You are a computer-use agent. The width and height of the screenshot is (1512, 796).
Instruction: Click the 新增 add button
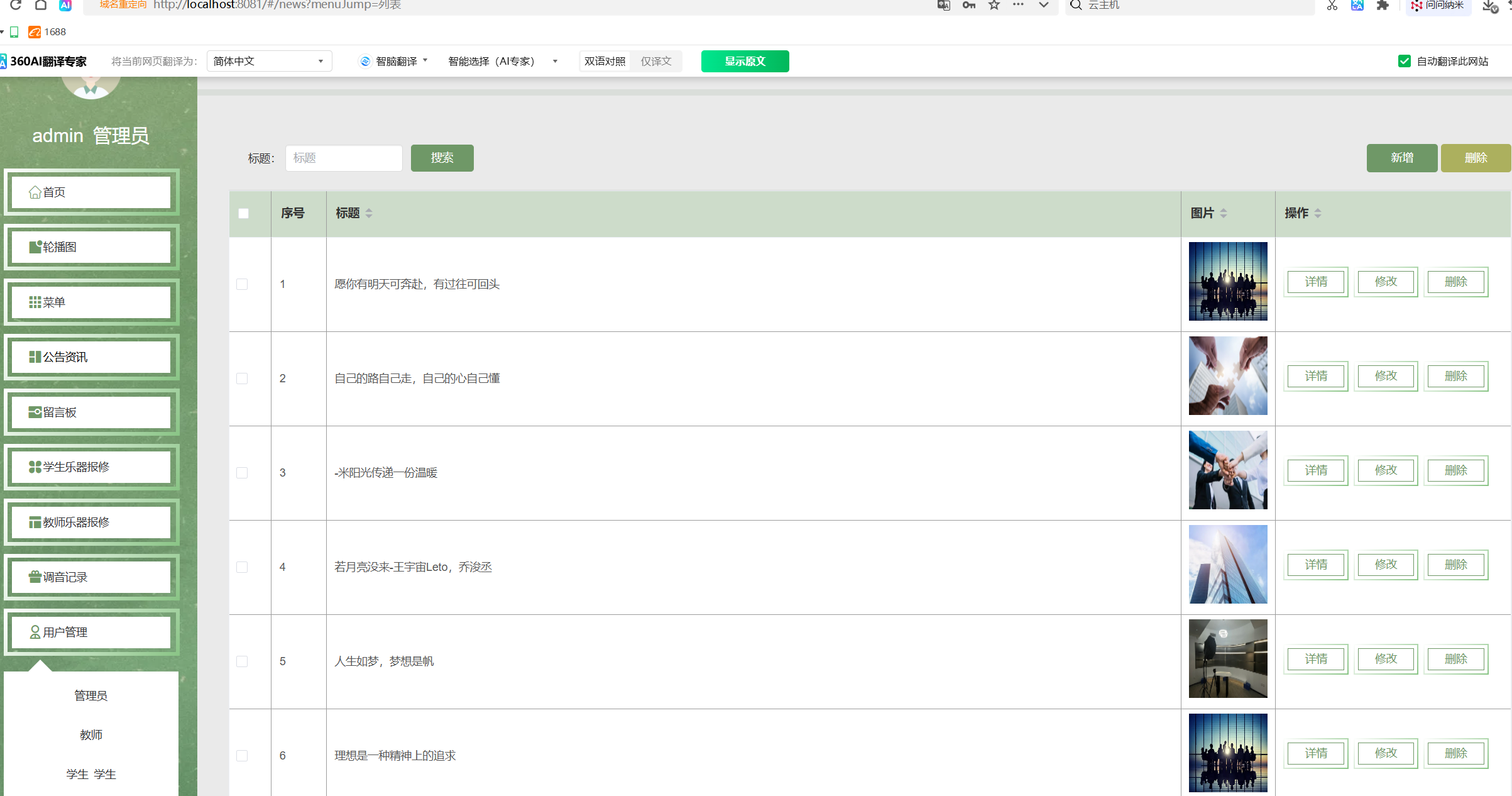[1401, 158]
